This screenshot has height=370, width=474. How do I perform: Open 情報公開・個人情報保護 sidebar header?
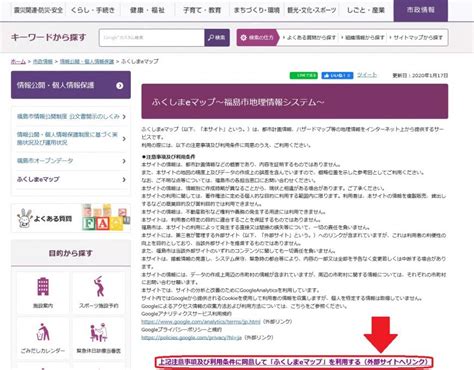(71, 85)
